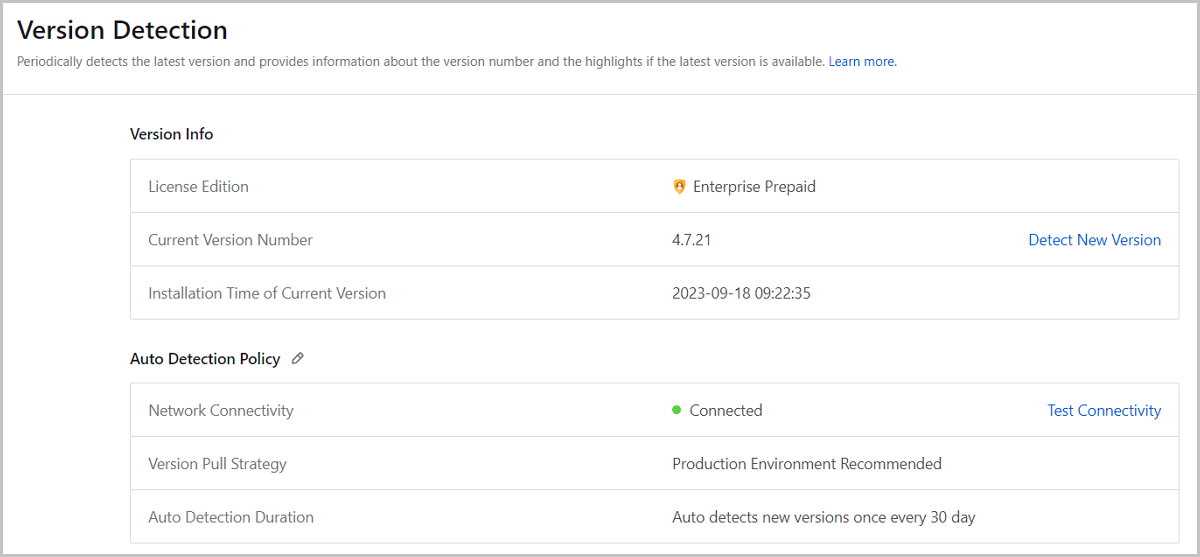Click the Version Pull Strategy label
Screen dimensions: 1200x557
[217, 464]
